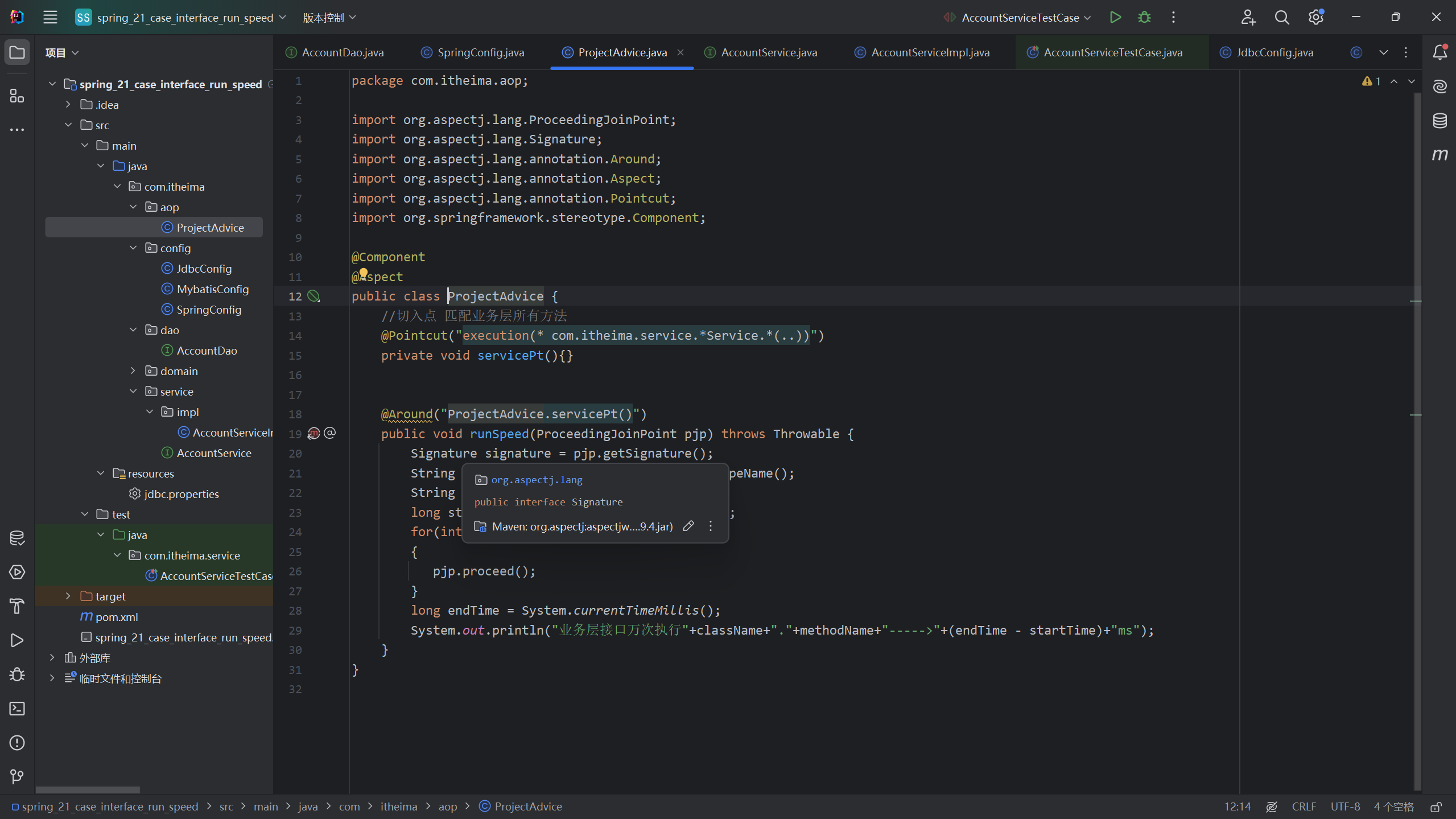Open project name dropdown in title bar
The image size is (1456, 819).
181,18
